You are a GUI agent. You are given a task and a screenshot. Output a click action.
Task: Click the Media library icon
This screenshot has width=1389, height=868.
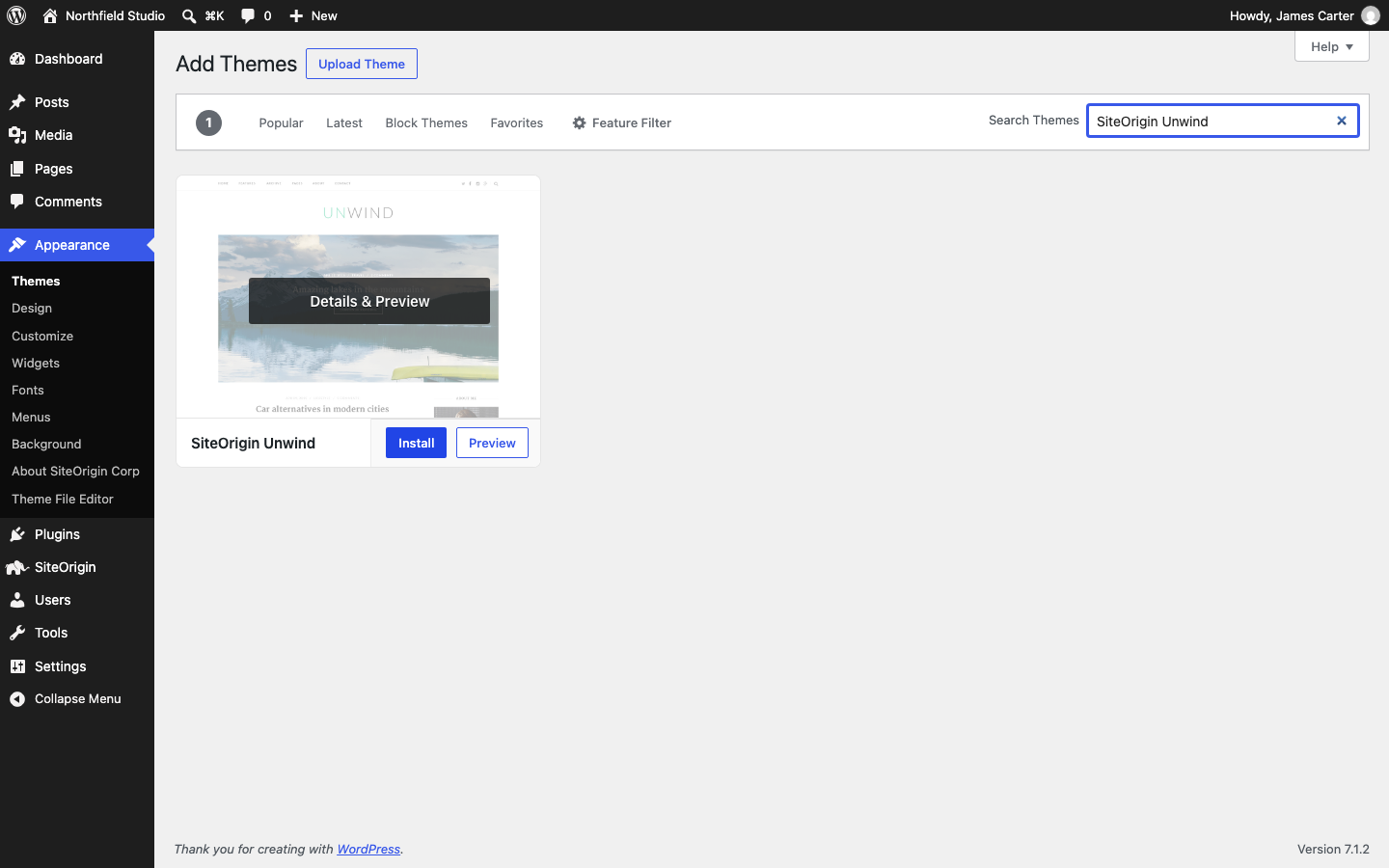coord(17,135)
